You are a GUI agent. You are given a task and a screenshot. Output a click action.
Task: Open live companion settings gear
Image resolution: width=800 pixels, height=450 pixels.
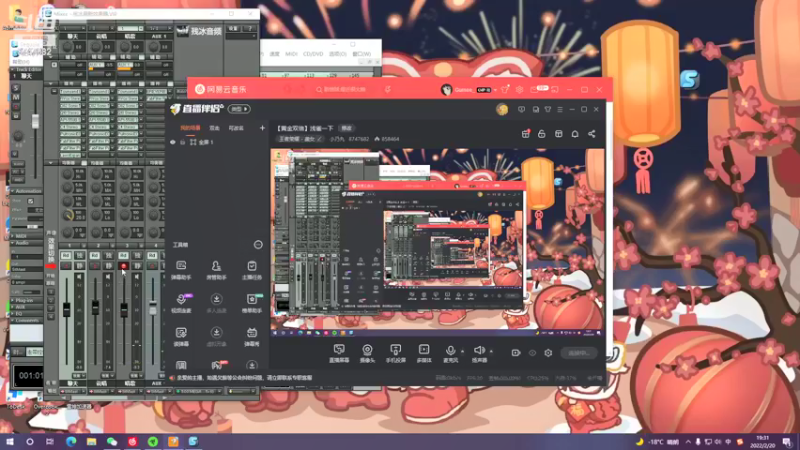pyautogui.click(x=548, y=353)
